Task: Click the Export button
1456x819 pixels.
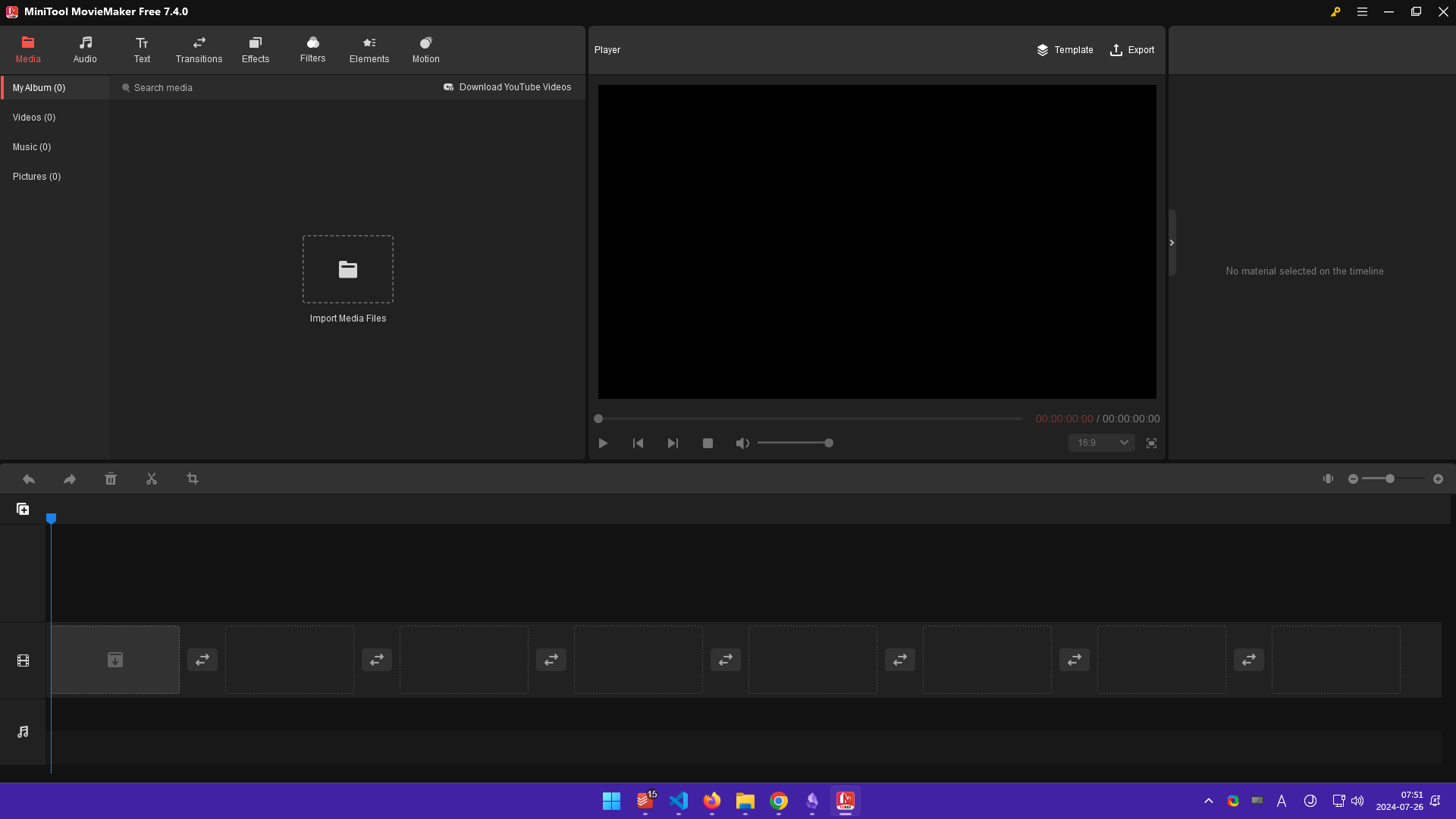Action: pyautogui.click(x=1132, y=50)
